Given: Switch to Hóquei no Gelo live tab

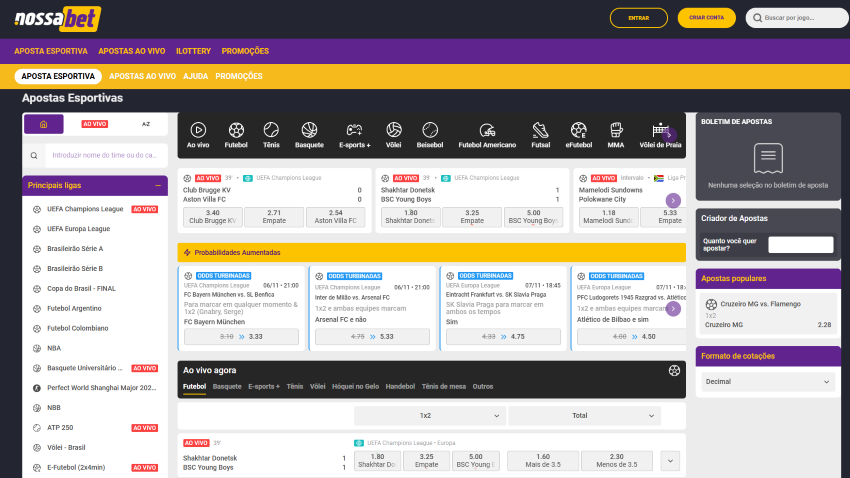Looking at the screenshot, I should pos(355,387).
